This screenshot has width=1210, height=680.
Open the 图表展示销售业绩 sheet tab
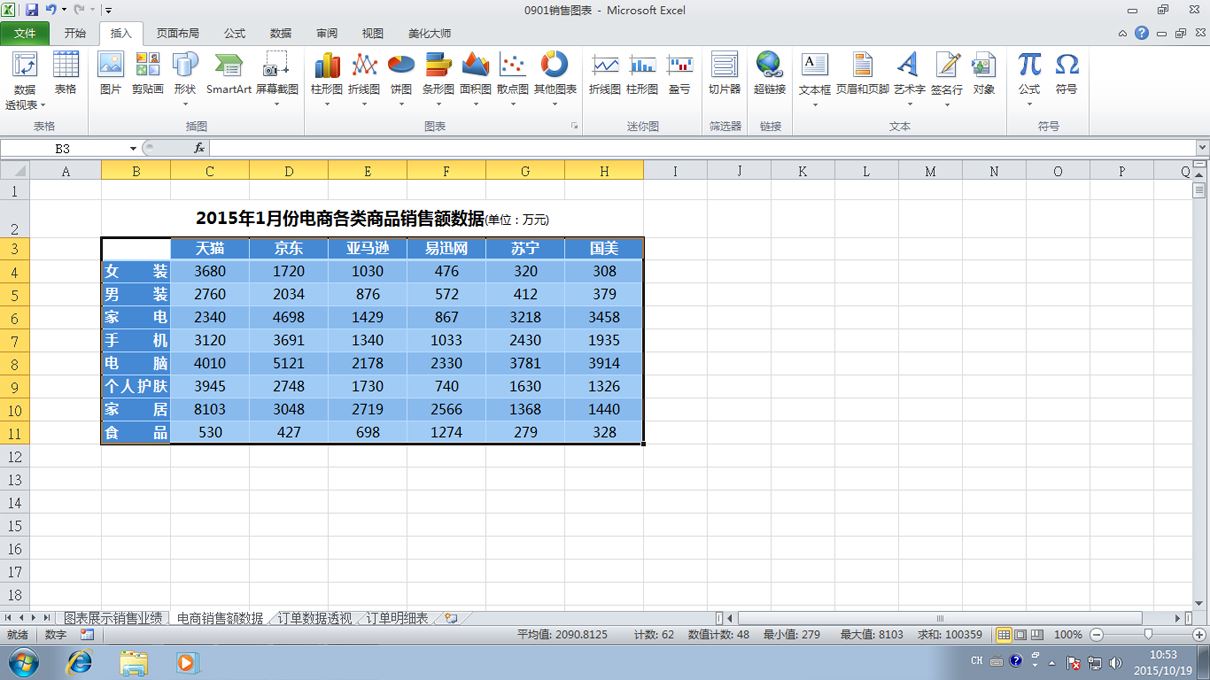(113, 619)
